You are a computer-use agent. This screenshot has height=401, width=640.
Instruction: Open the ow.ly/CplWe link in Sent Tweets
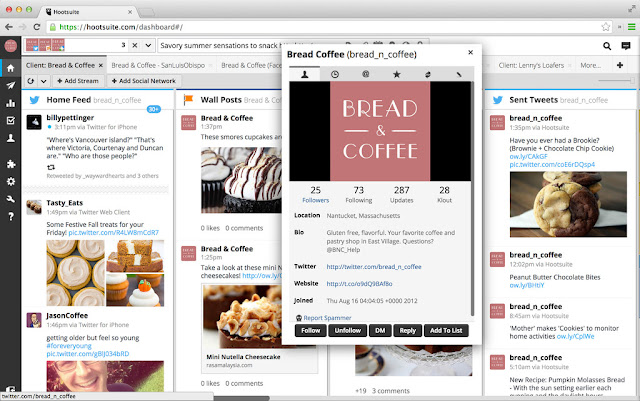pyautogui.click(x=576, y=336)
